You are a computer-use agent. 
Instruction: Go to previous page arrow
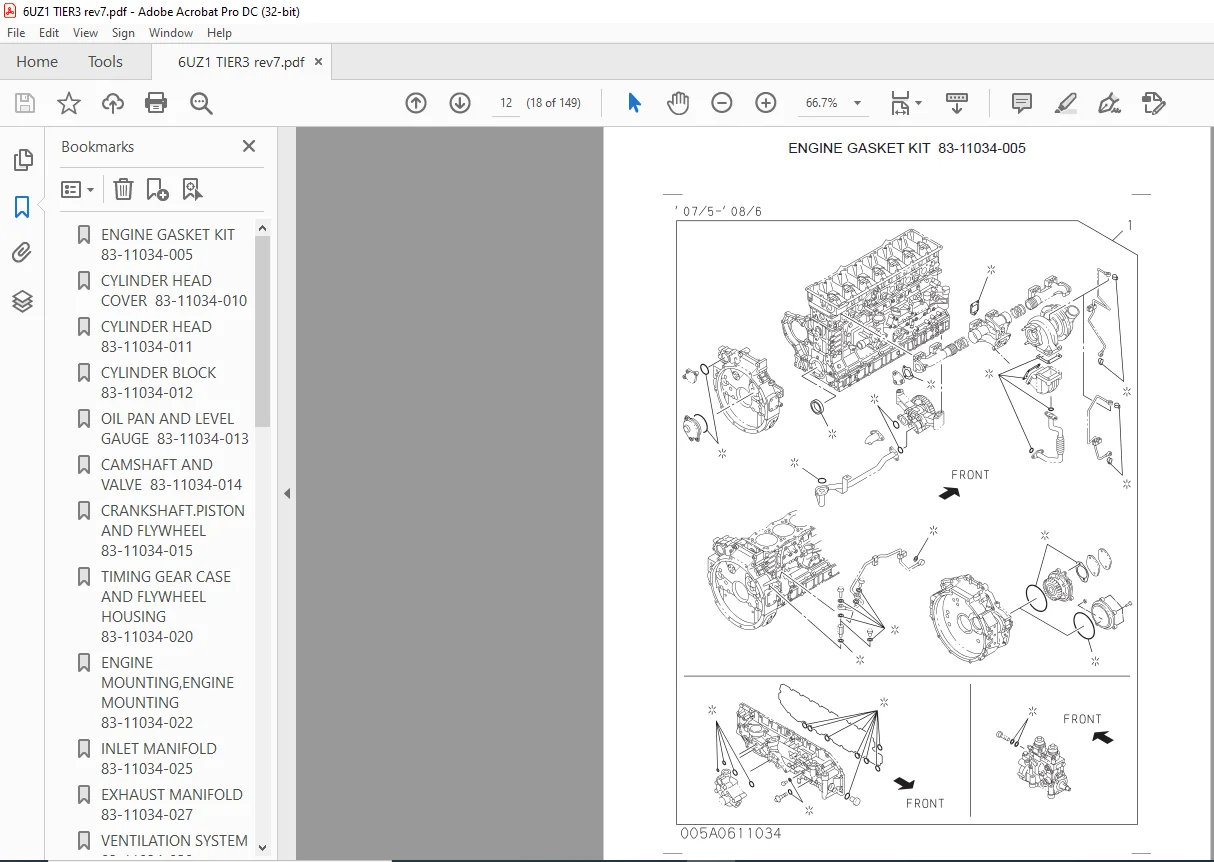pyautogui.click(x=416, y=103)
